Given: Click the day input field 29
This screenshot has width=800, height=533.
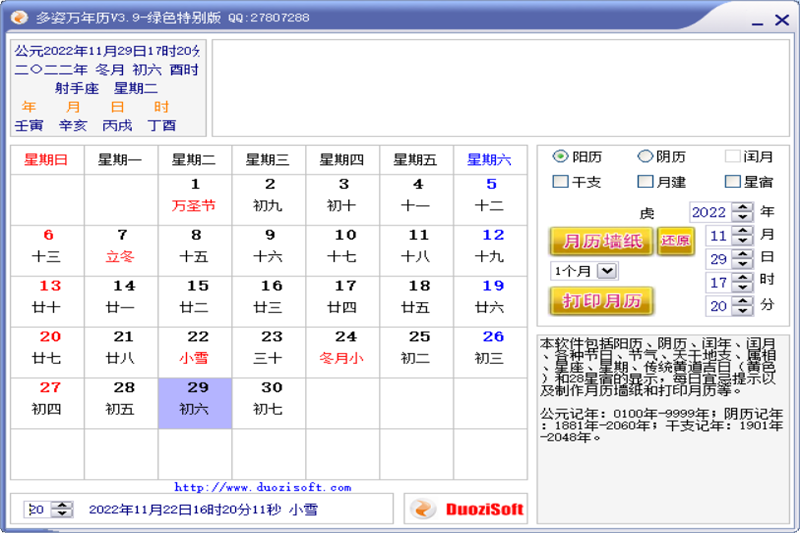Looking at the screenshot, I should pyautogui.click(x=719, y=259).
